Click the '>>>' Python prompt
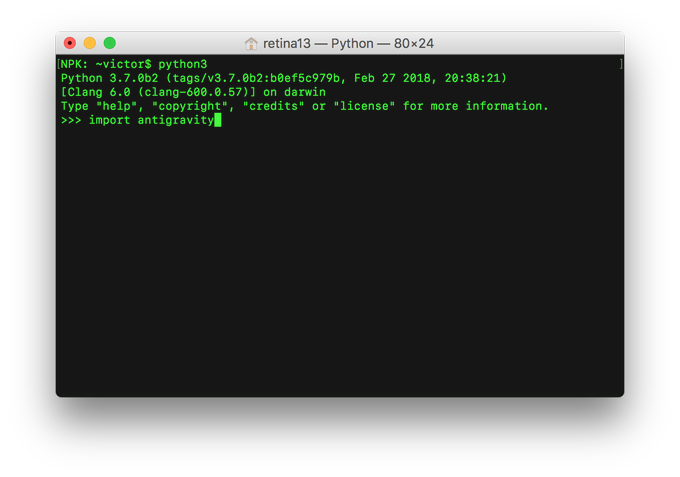 pyautogui.click(x=71, y=120)
